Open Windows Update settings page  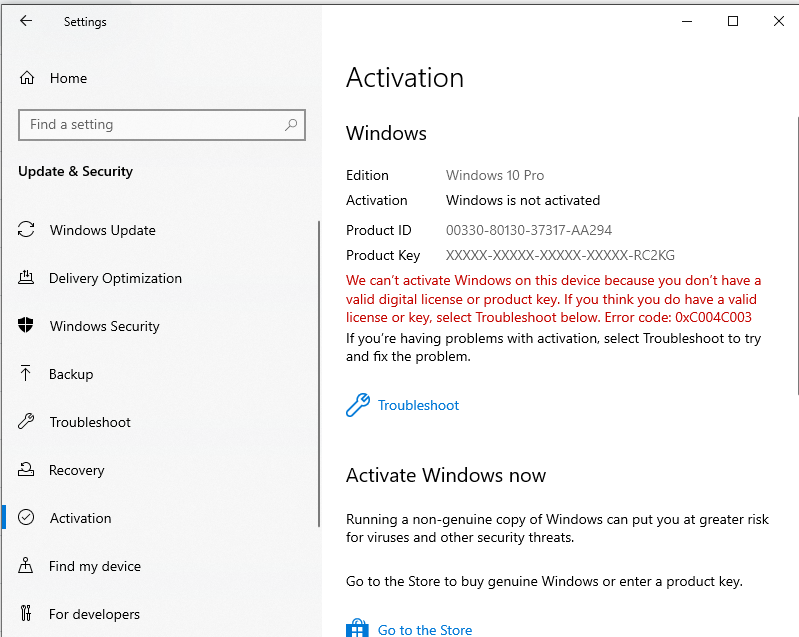click(x=102, y=230)
